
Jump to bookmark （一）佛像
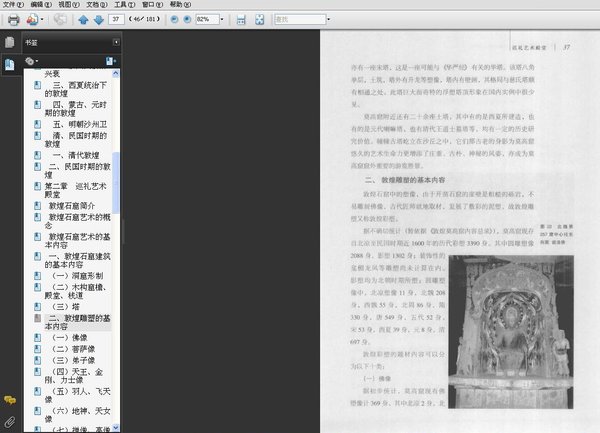tap(68, 338)
